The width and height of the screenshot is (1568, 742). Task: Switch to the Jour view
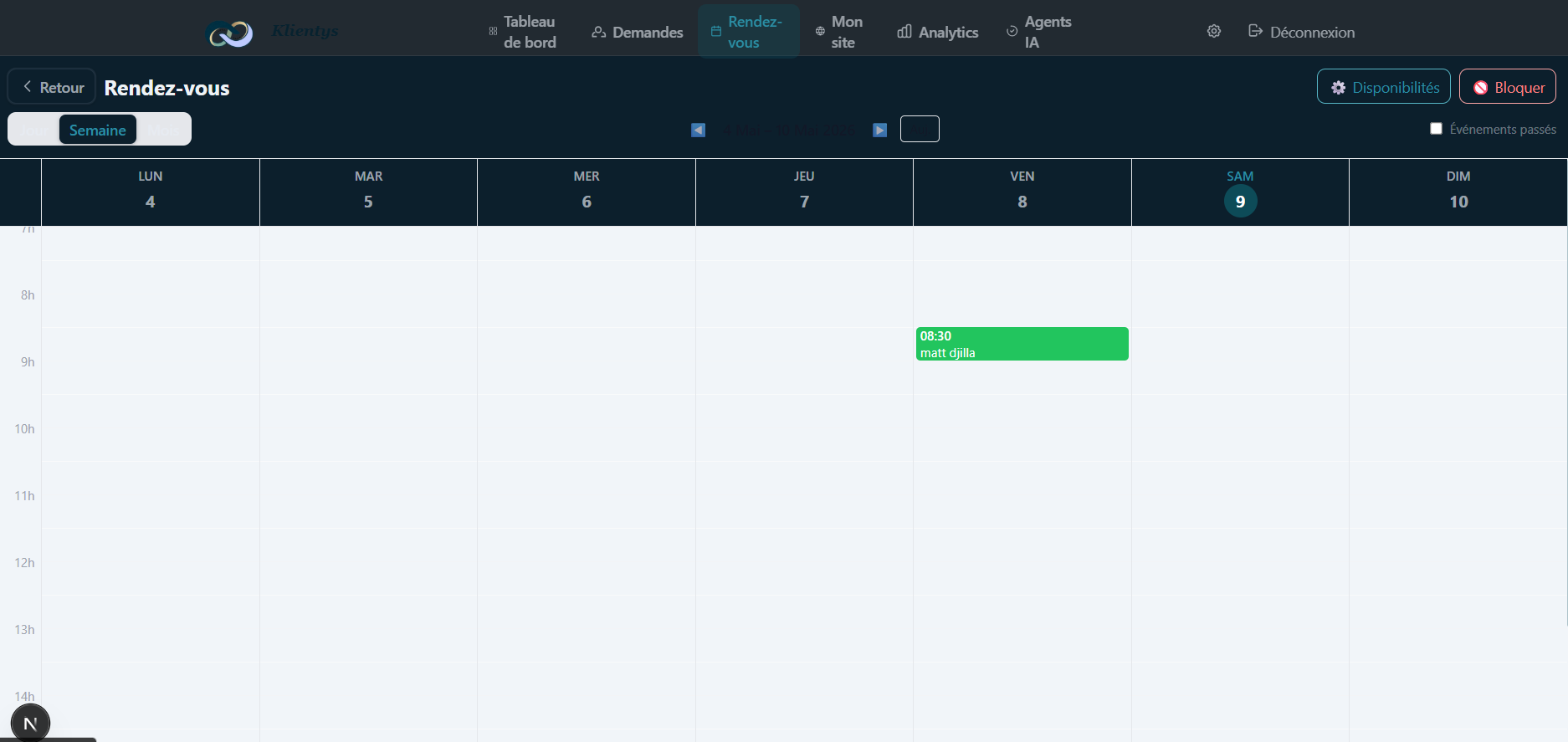pyautogui.click(x=34, y=130)
